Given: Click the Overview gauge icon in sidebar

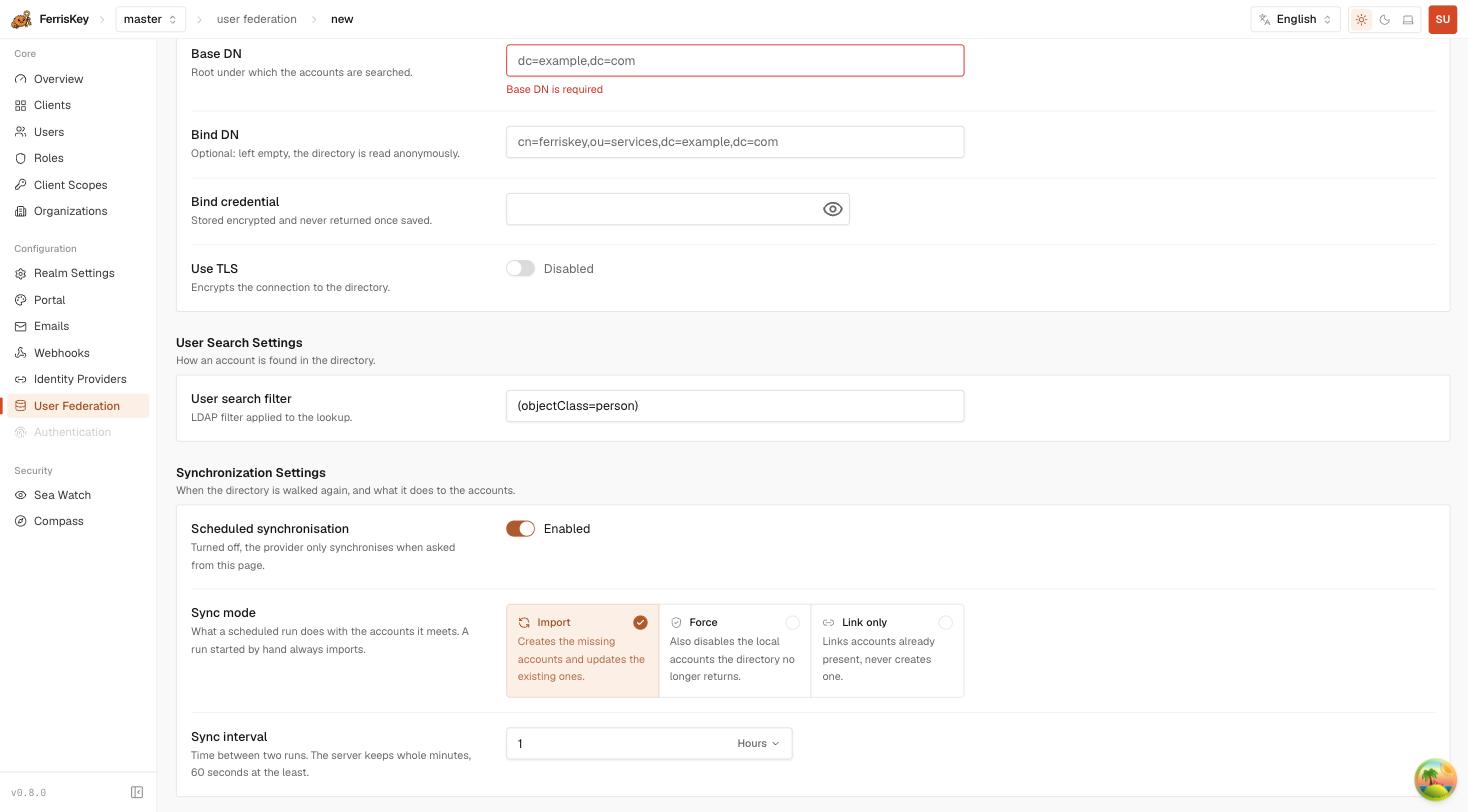Looking at the screenshot, I should click(x=21, y=79).
